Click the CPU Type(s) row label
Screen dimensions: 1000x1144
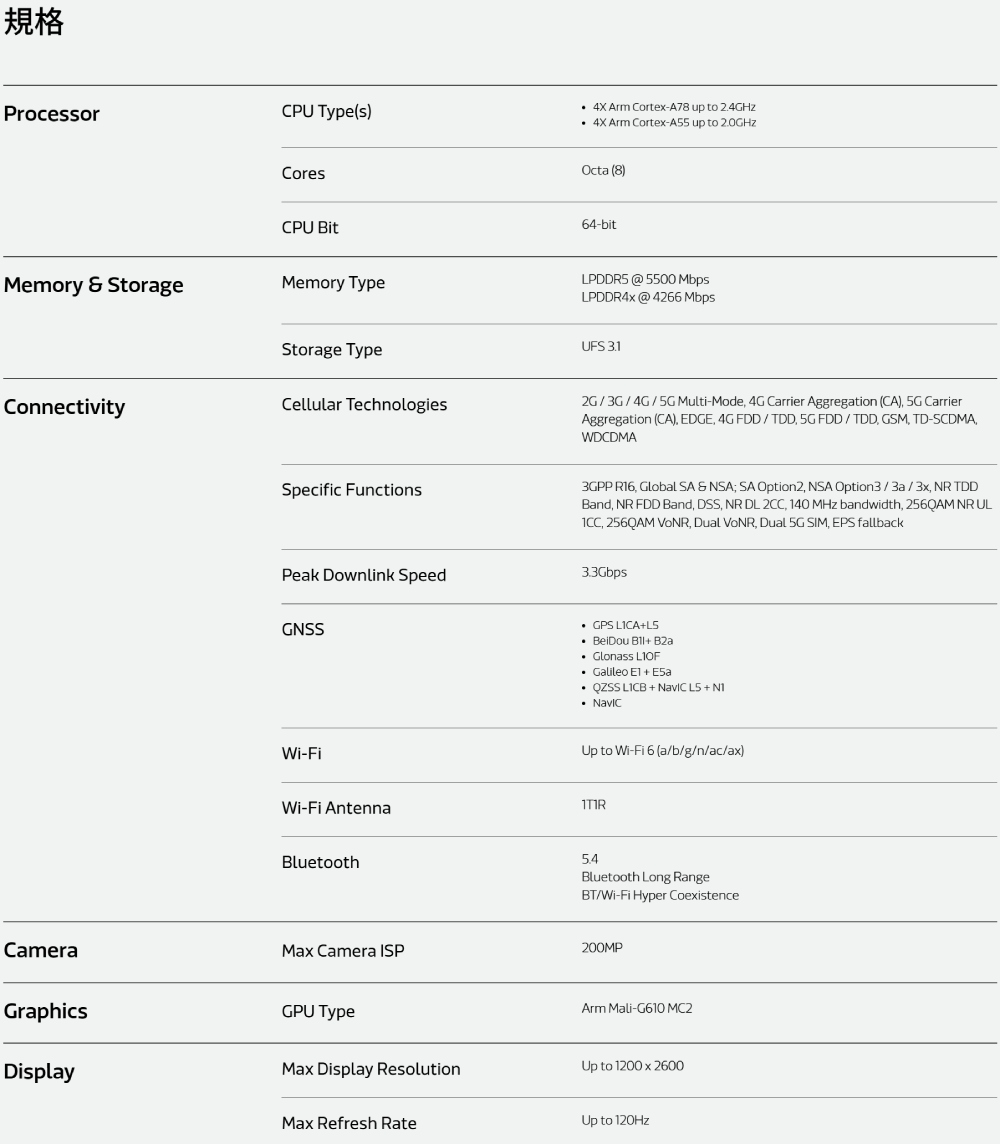[327, 111]
